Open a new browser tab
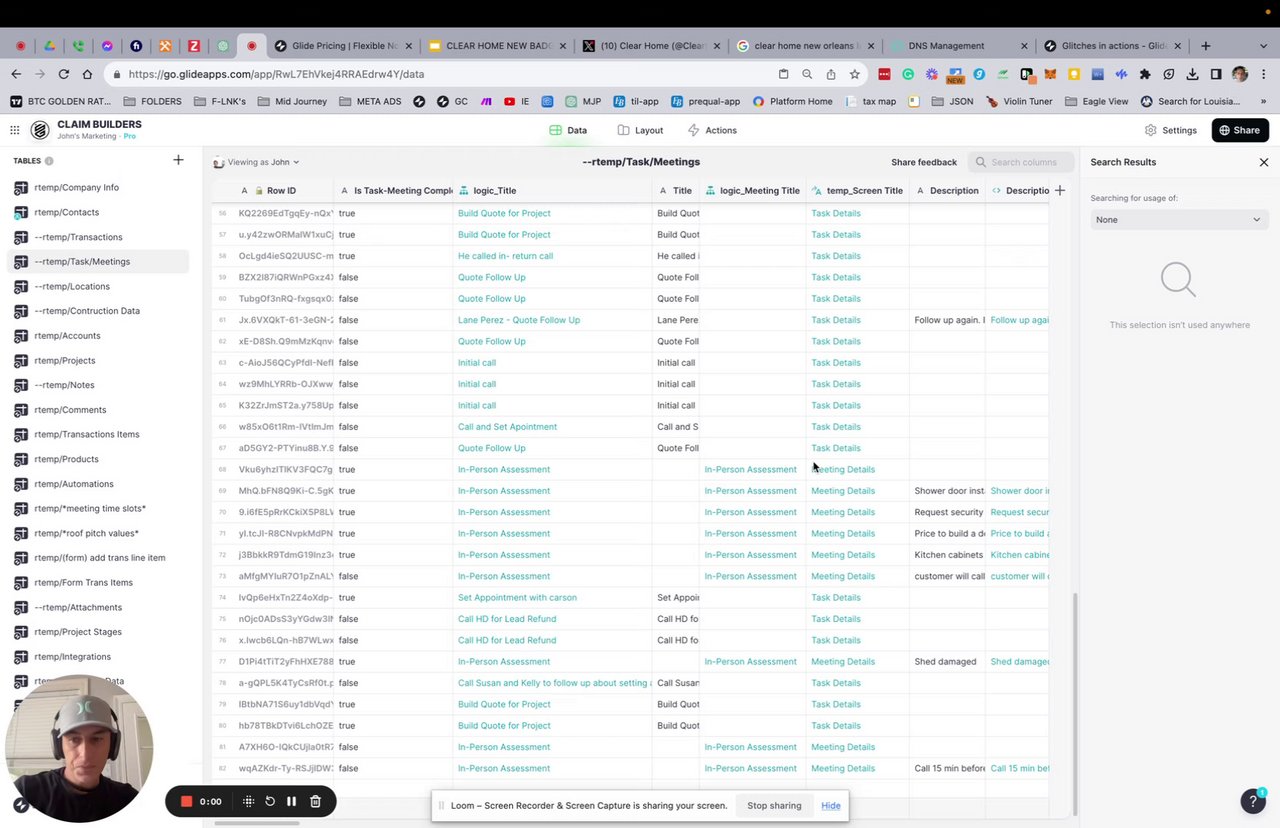Image resolution: width=1280 pixels, height=828 pixels. click(1206, 46)
